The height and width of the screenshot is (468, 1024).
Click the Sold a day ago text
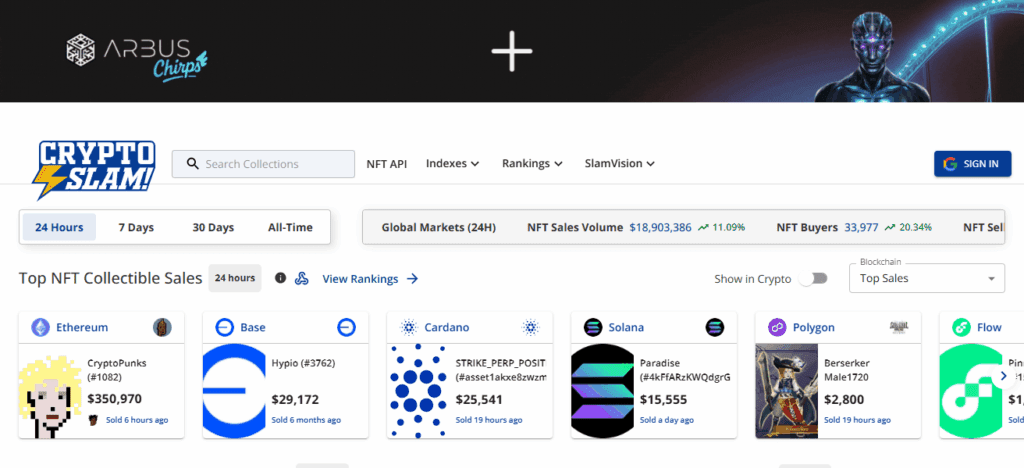pos(667,420)
